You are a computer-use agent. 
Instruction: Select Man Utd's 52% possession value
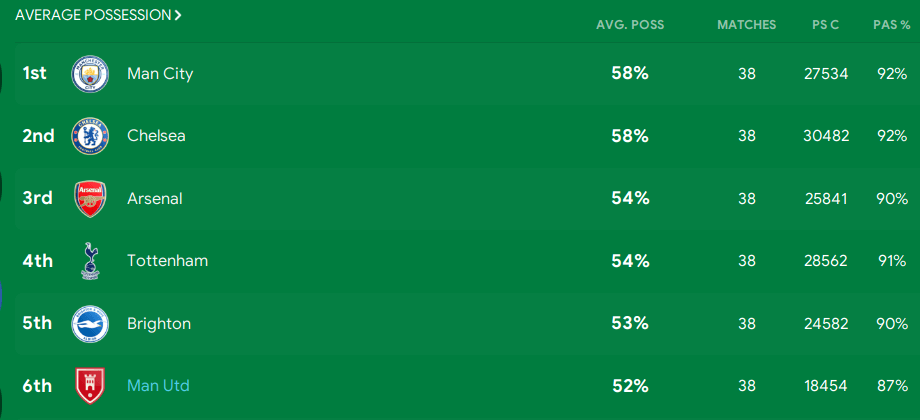coord(630,386)
